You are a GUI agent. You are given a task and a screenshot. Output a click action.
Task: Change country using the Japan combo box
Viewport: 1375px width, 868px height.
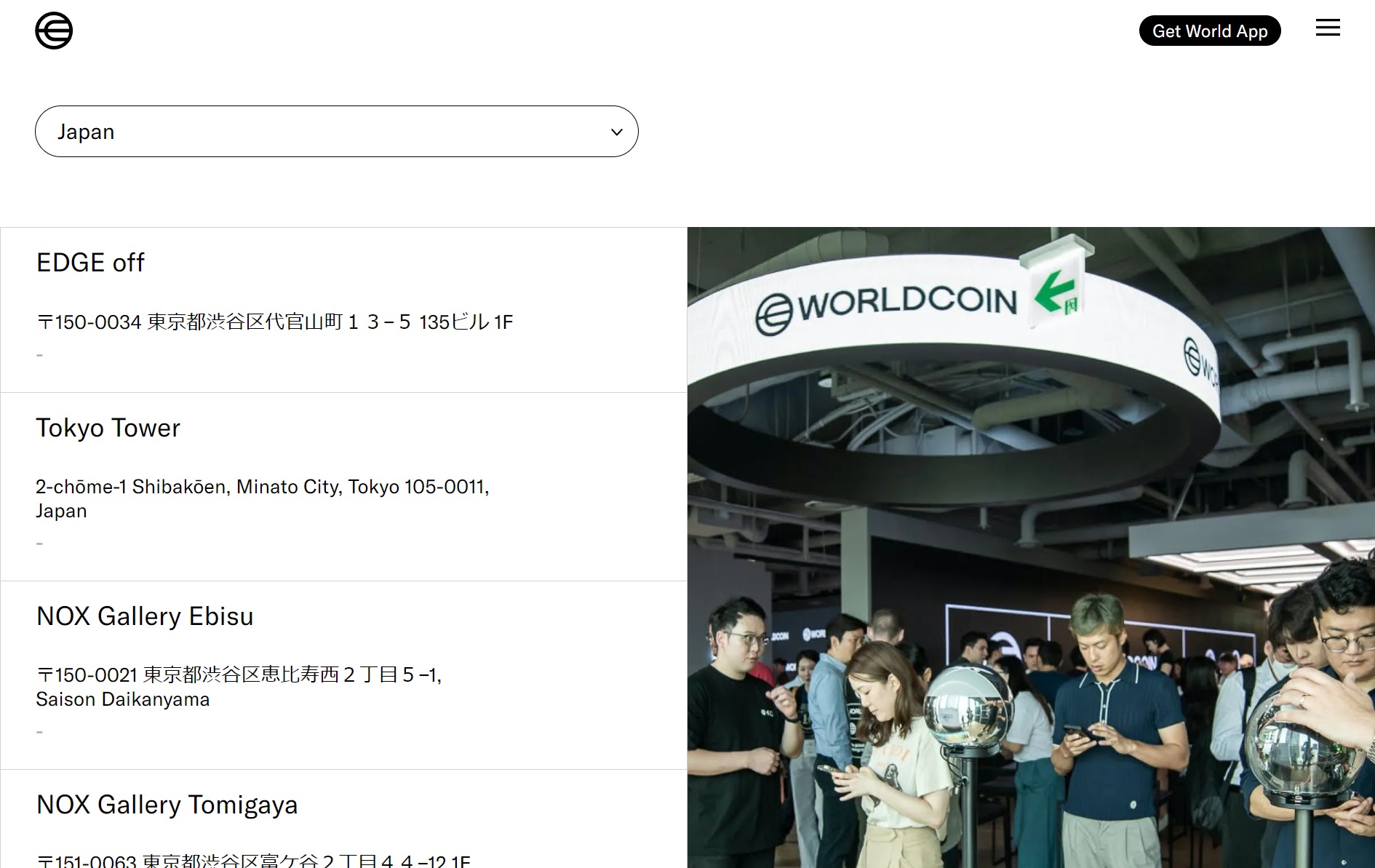[x=336, y=132]
